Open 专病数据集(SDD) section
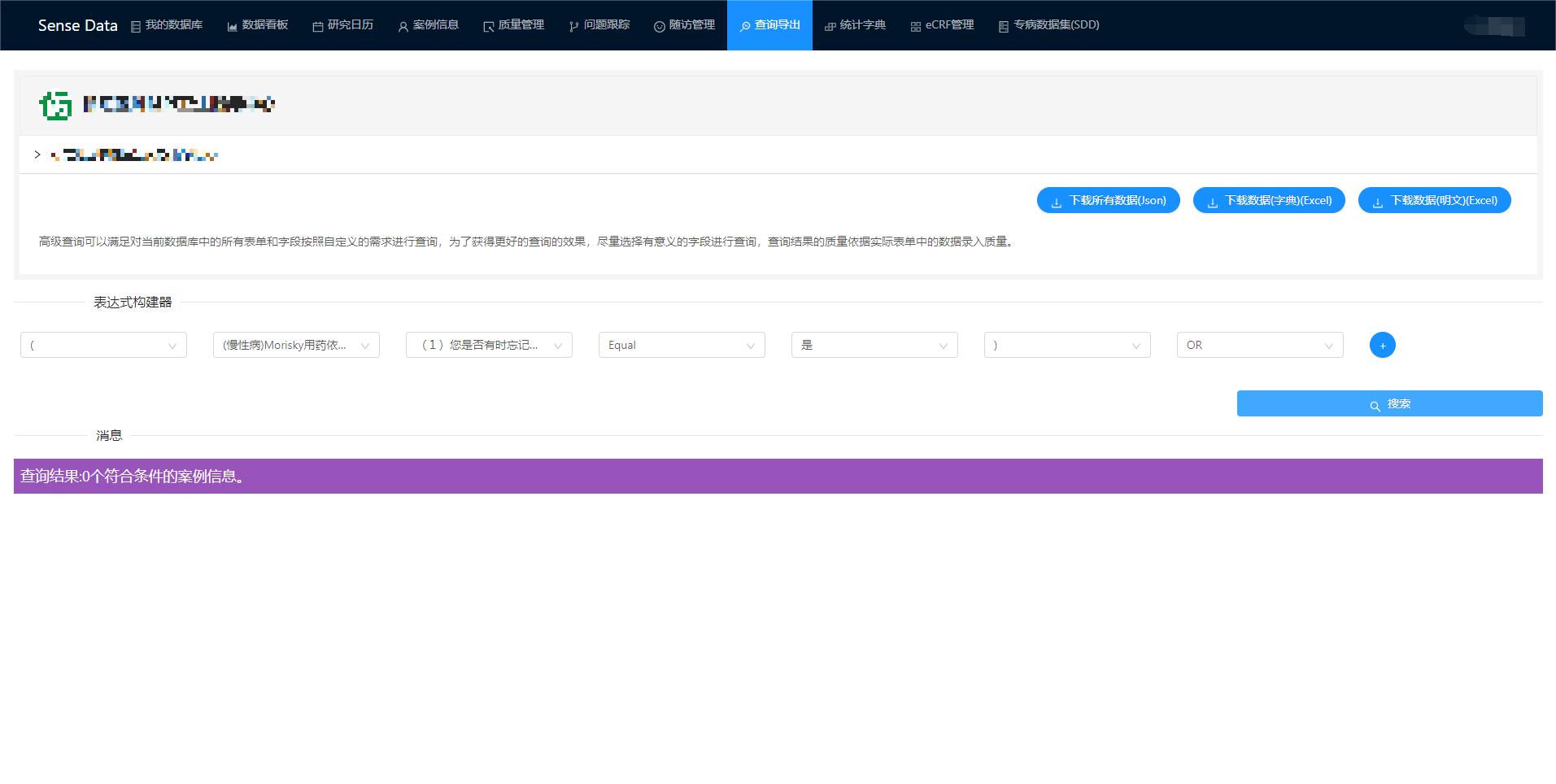Image resolution: width=1556 pixels, height=784 pixels. [1049, 25]
